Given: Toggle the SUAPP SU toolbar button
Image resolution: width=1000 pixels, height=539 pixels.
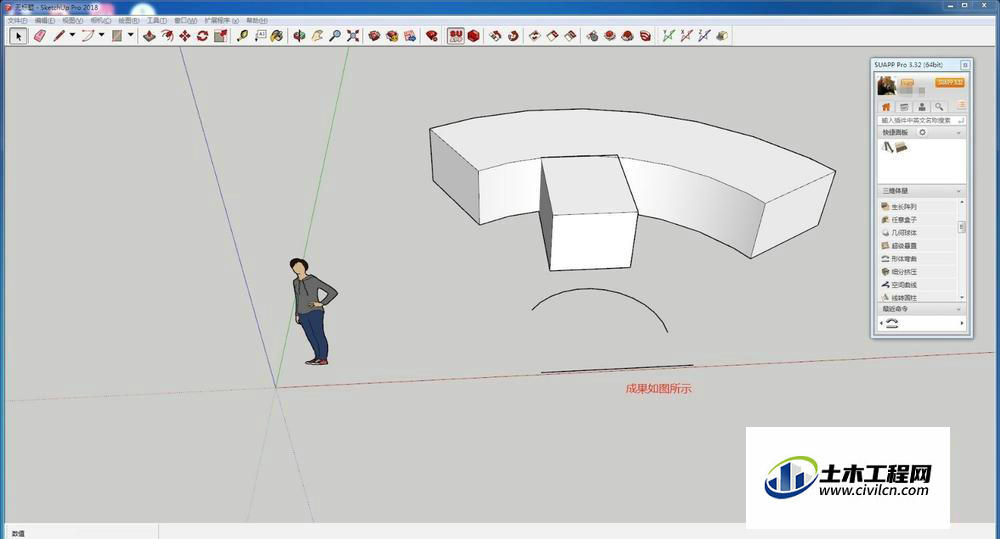Looking at the screenshot, I should point(455,36).
